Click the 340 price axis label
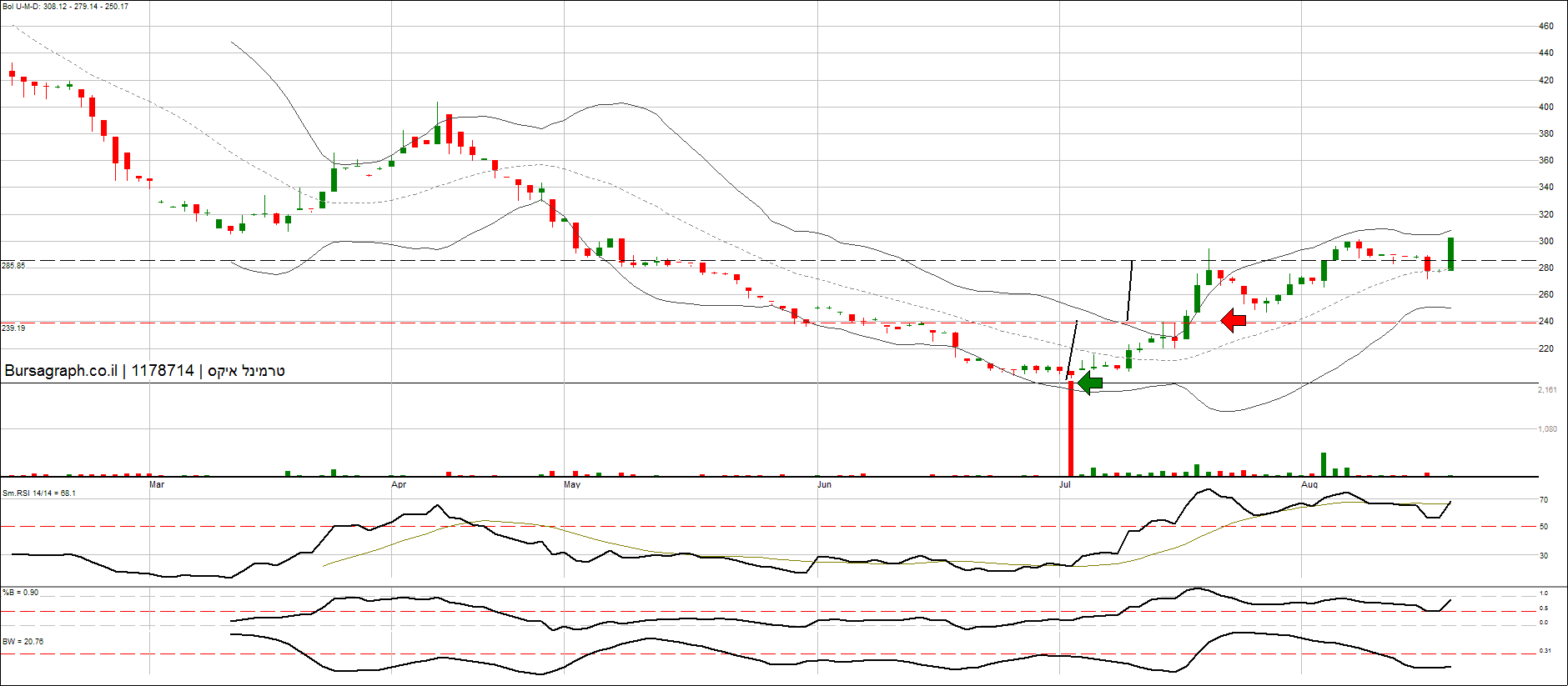The height and width of the screenshot is (686, 1568). 1546,188
